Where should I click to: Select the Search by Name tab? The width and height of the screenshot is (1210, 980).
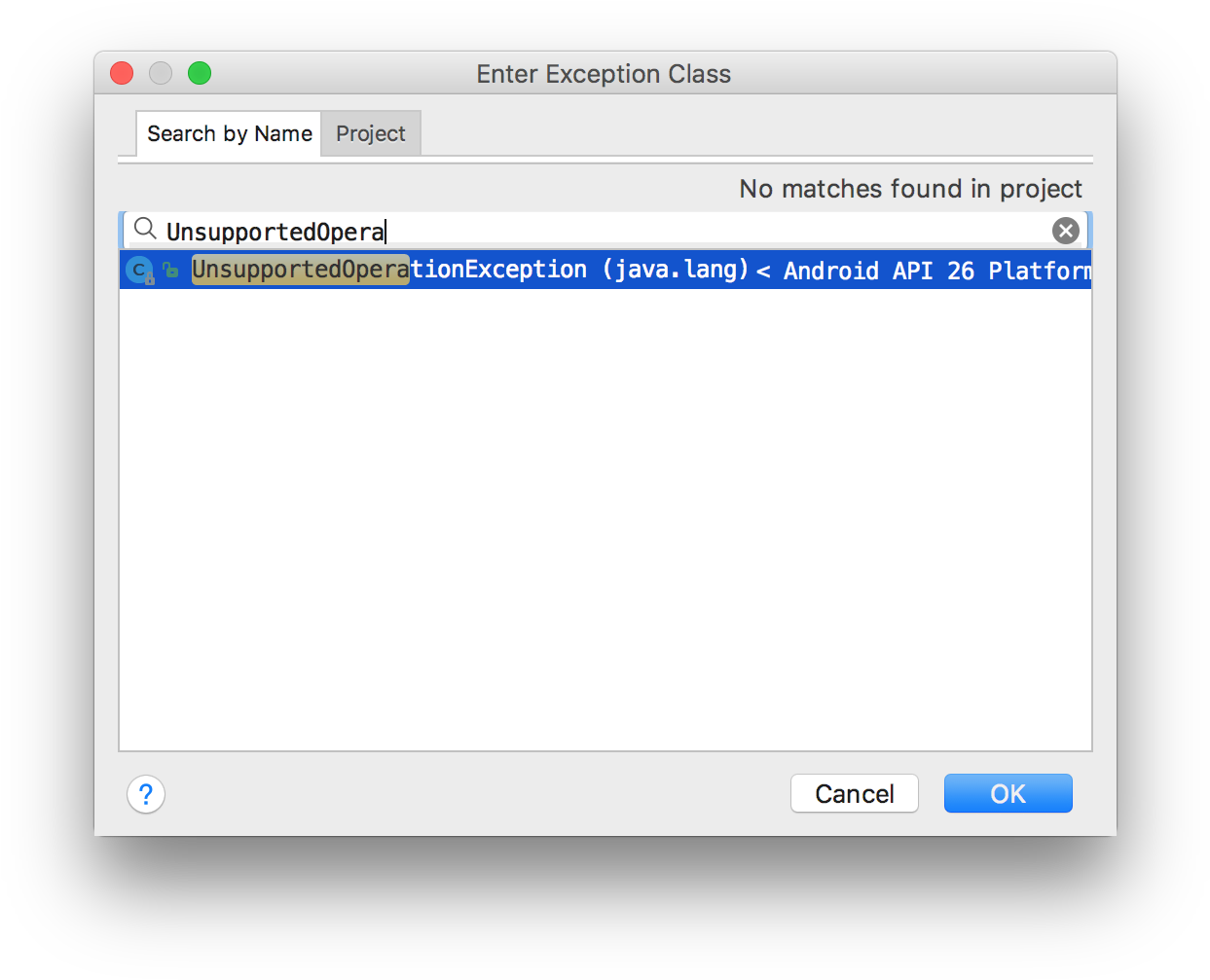[x=228, y=133]
